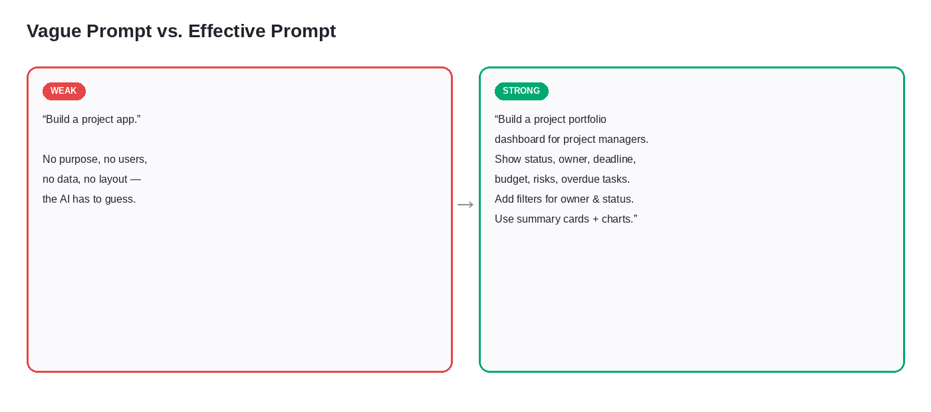
Task: Click the line "No purpose, no users,"
Action: click(x=94, y=159)
